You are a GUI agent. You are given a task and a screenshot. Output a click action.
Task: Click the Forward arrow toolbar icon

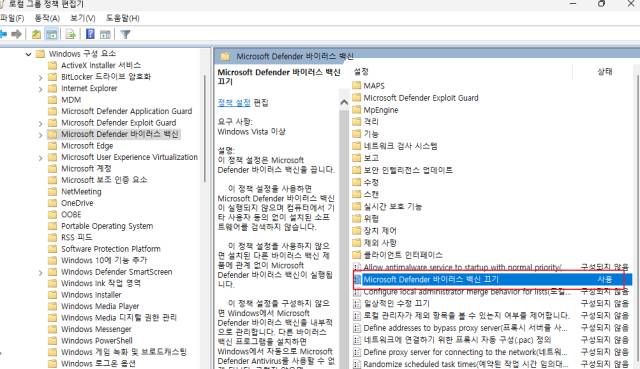point(16,34)
